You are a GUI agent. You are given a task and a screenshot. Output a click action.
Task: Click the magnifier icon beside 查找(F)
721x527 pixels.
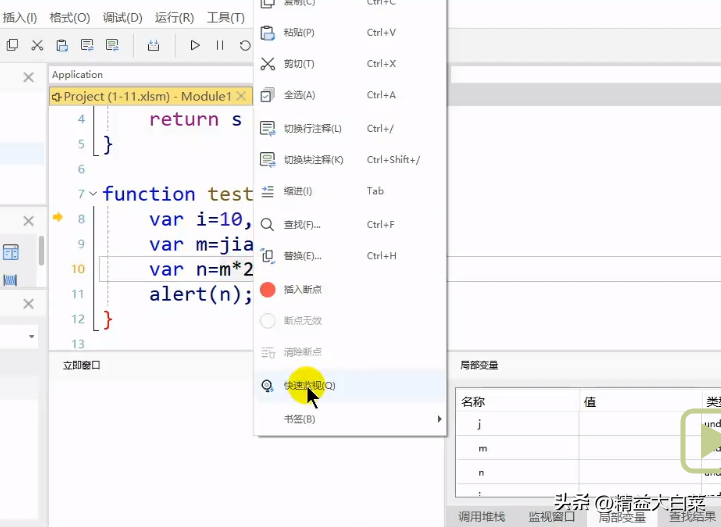(x=268, y=224)
